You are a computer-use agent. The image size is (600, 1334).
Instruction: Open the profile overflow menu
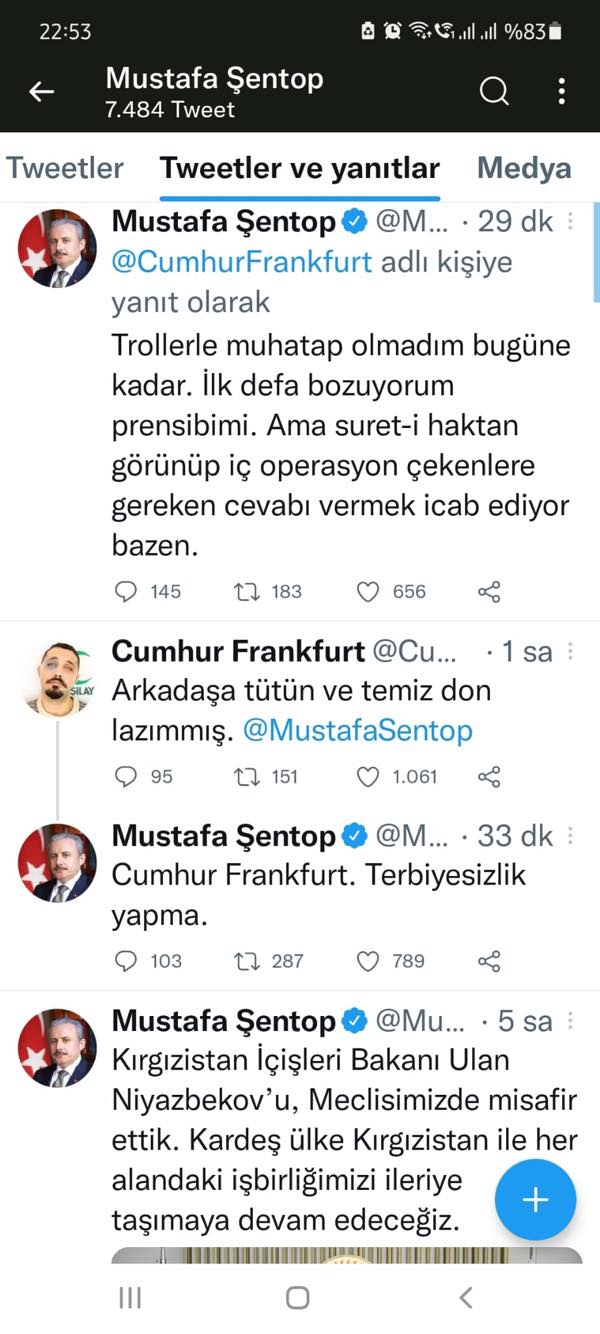click(x=562, y=92)
